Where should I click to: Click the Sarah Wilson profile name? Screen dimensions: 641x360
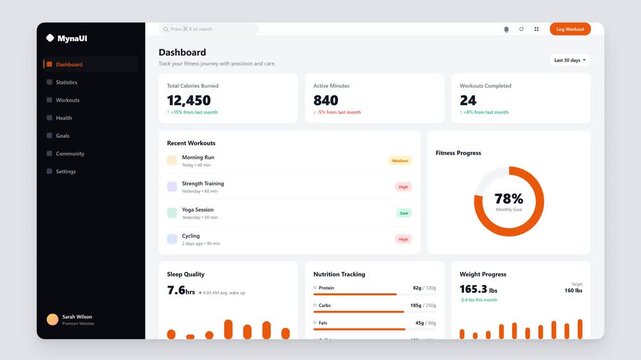[x=77, y=317]
